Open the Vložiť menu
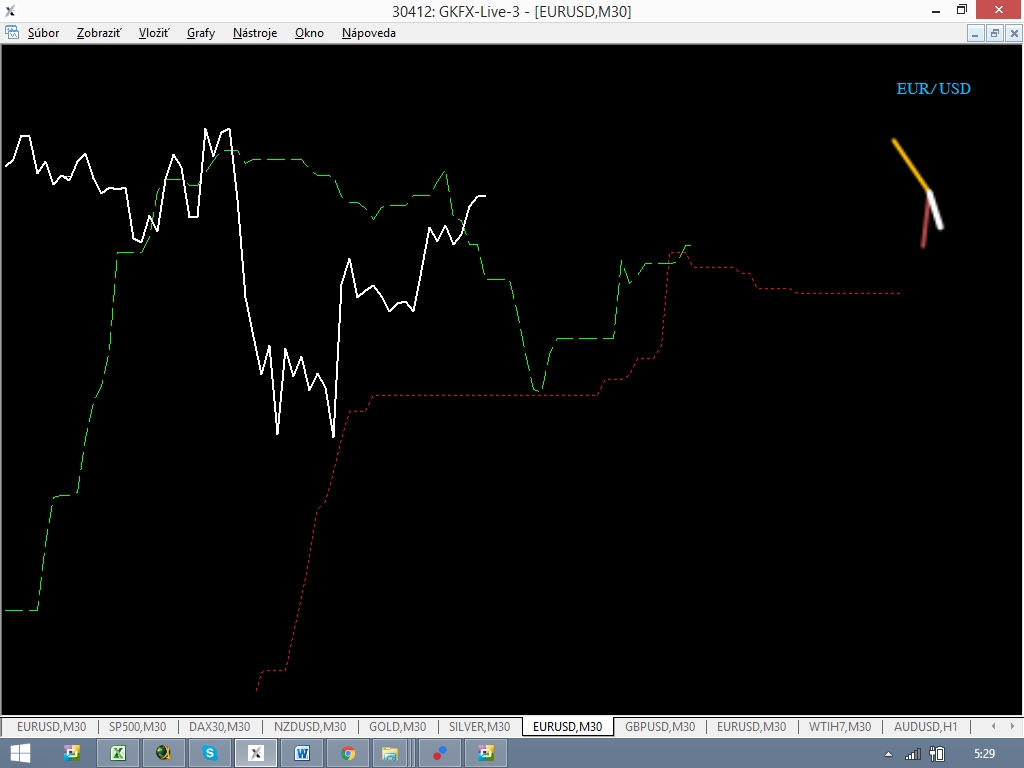 [x=153, y=33]
